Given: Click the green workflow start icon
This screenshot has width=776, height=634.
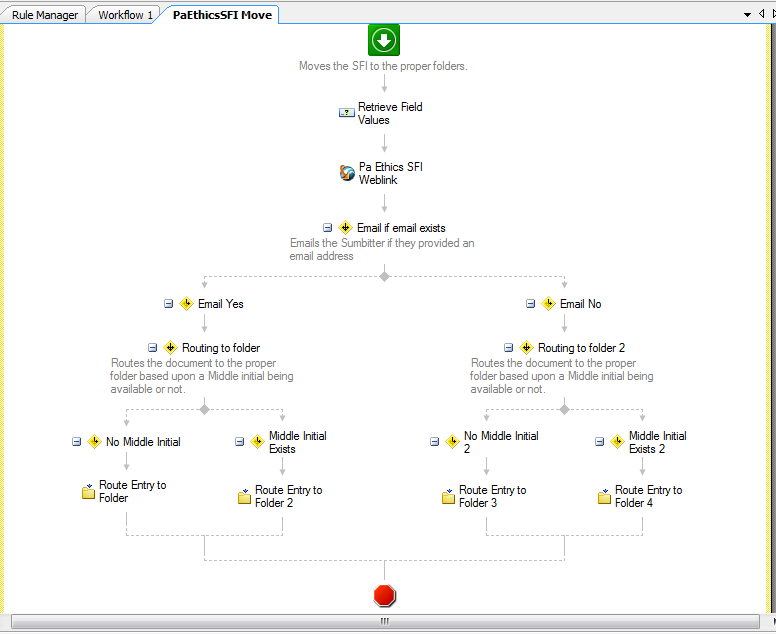Looking at the screenshot, I should 384,40.
